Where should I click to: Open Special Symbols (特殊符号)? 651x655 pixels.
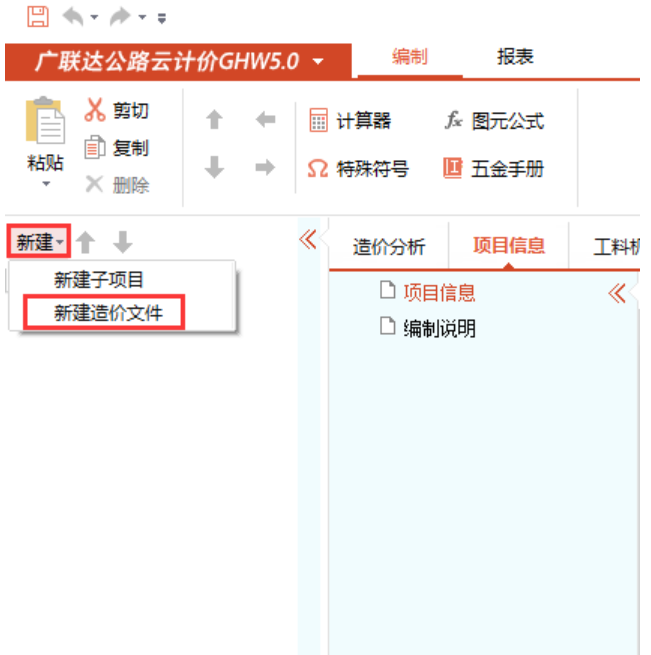(x=357, y=169)
